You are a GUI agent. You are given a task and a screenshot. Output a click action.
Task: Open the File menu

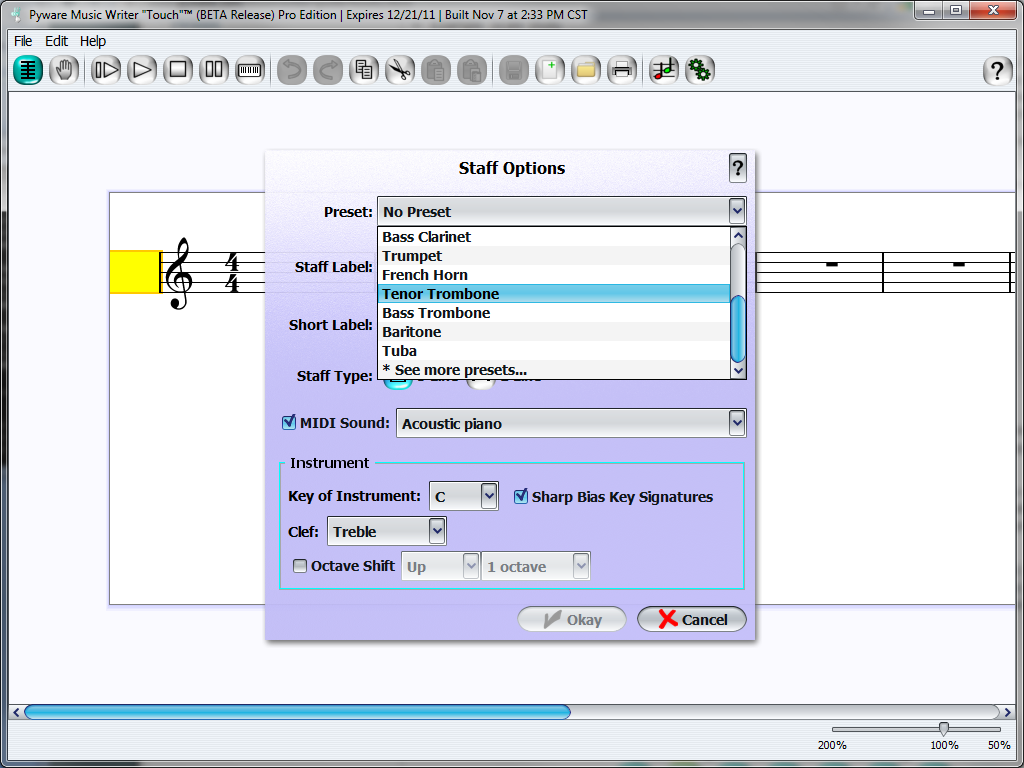23,41
